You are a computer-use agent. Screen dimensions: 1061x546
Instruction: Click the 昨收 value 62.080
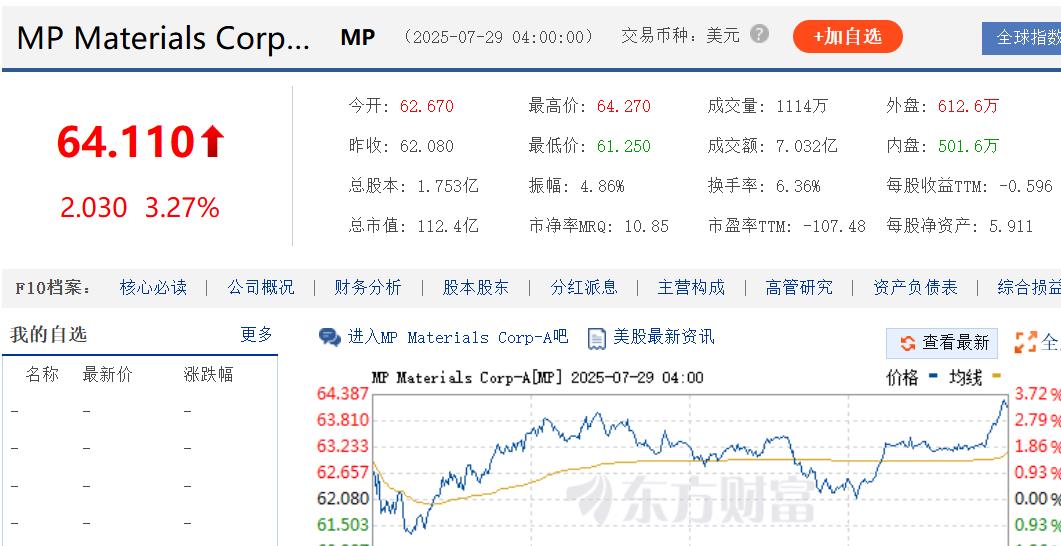pyautogui.click(x=426, y=146)
